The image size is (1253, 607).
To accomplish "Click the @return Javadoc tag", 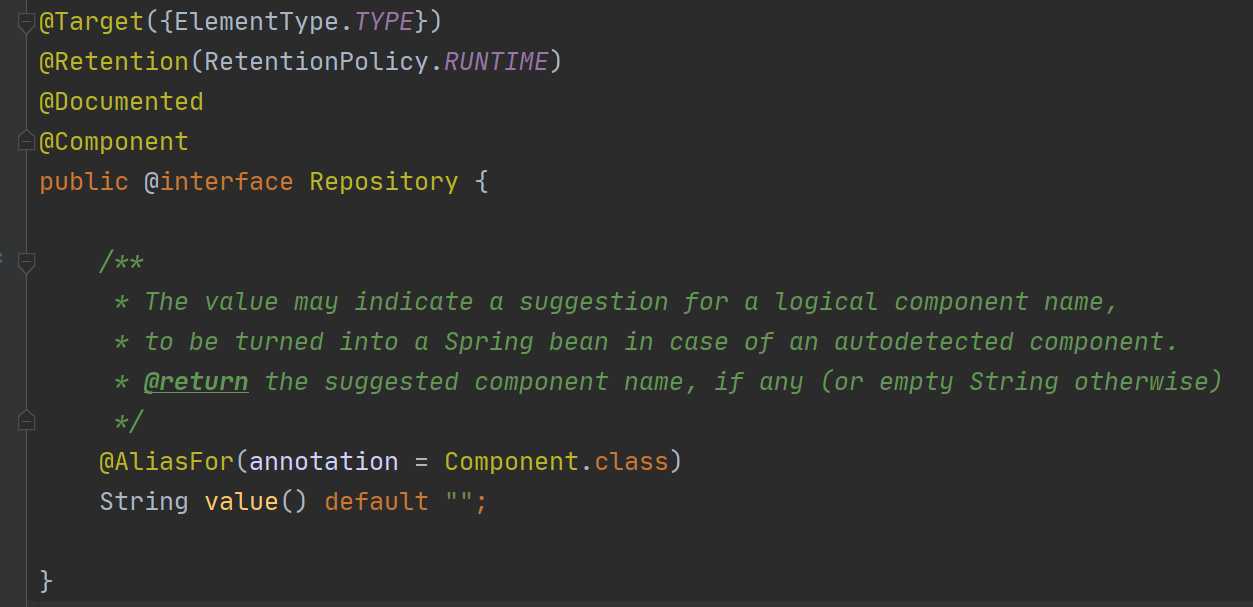I will (196, 382).
